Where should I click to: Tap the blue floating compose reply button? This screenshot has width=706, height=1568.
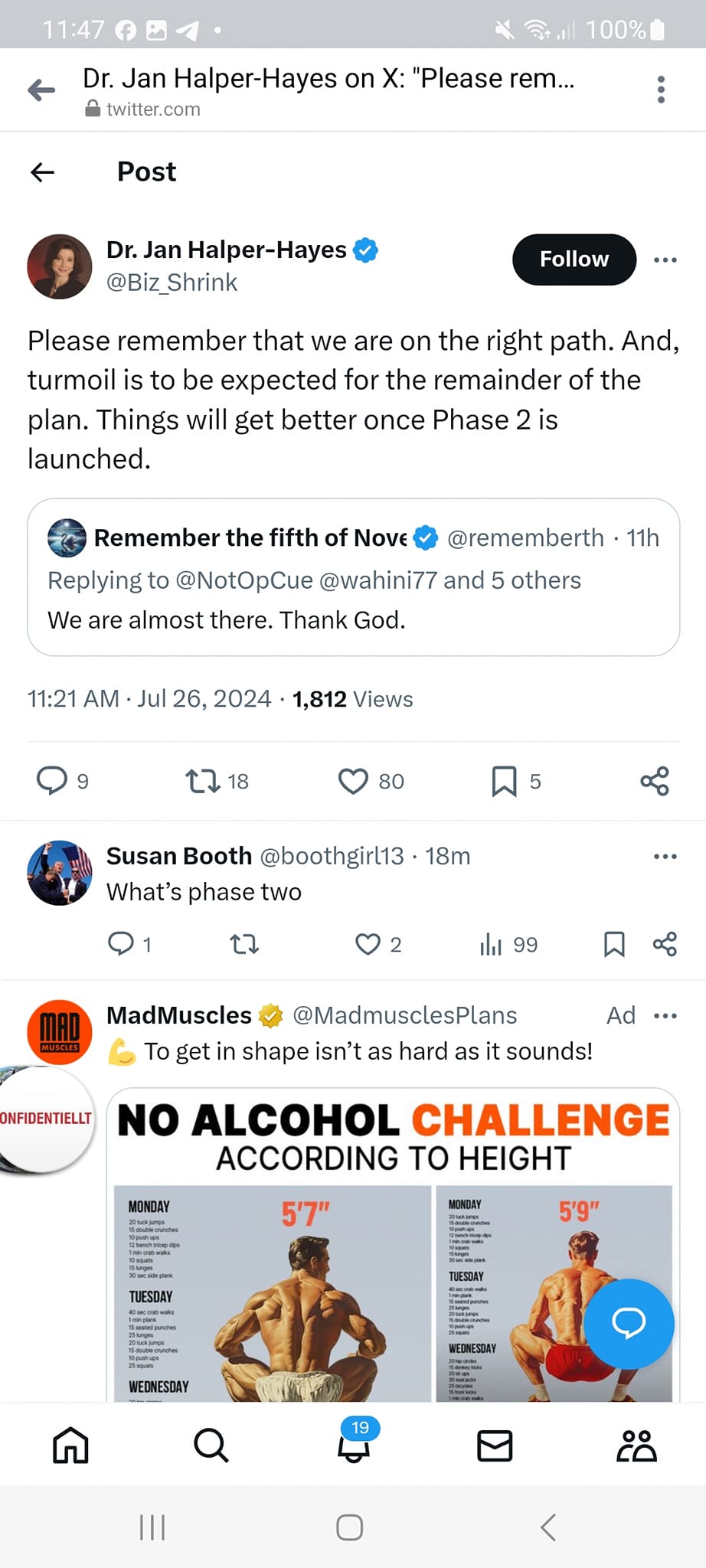[628, 1323]
